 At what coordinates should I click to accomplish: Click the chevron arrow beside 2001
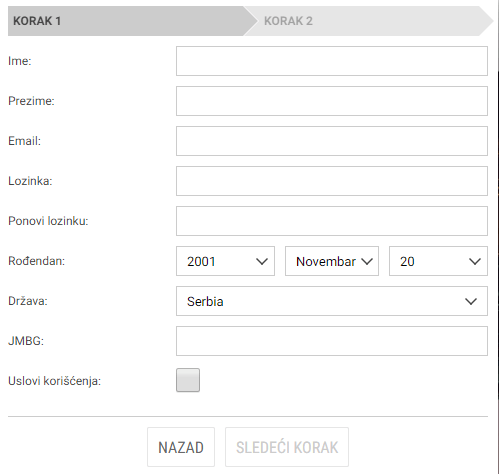[x=262, y=262]
